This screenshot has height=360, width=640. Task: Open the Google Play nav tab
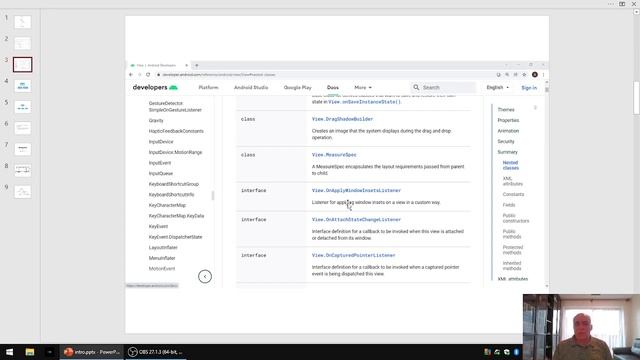(x=298, y=87)
